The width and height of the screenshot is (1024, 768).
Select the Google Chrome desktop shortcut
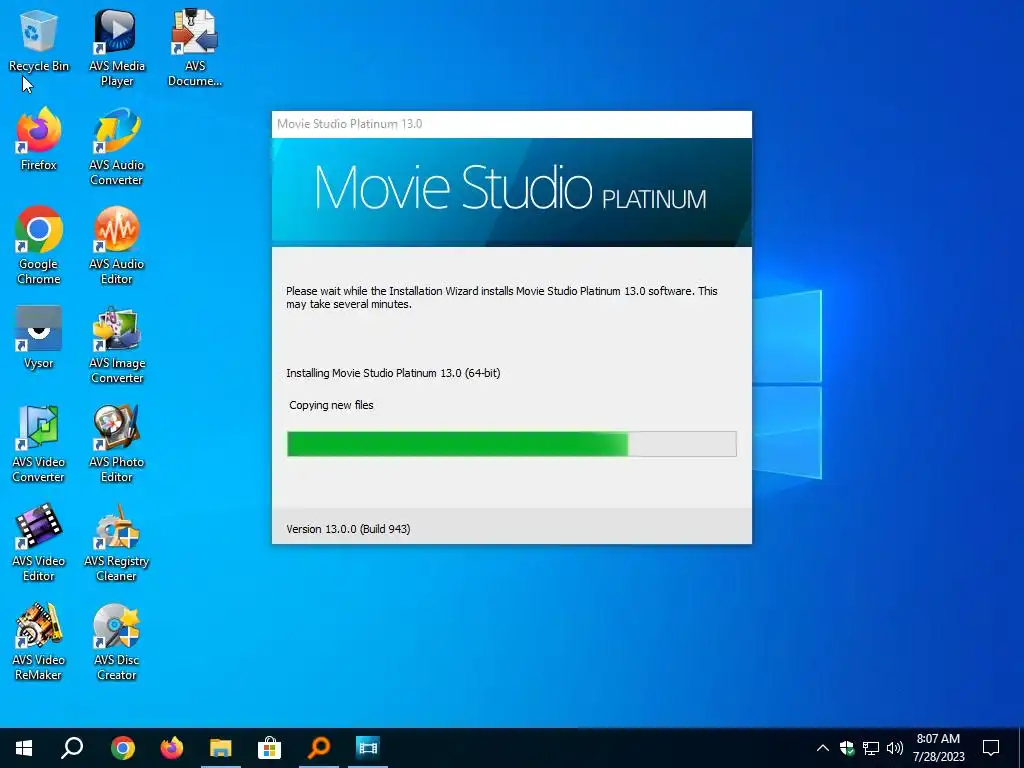point(39,246)
